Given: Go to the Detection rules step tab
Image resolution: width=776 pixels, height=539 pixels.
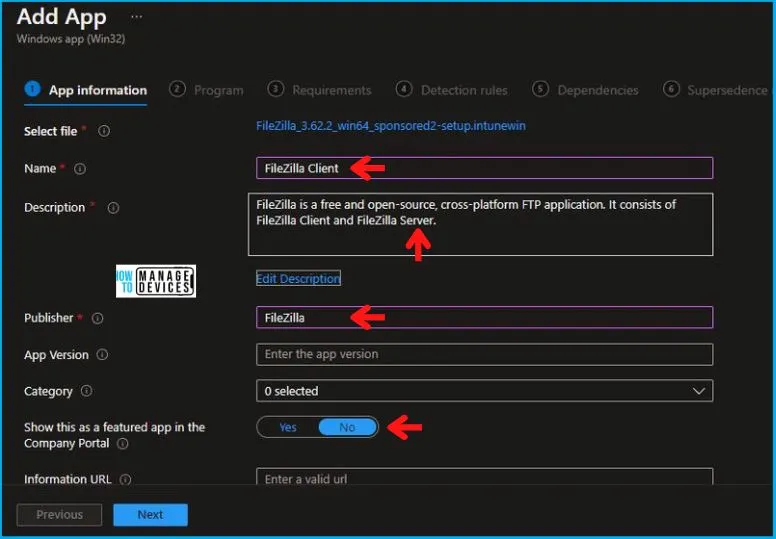Looking at the screenshot, I should pos(452,90).
